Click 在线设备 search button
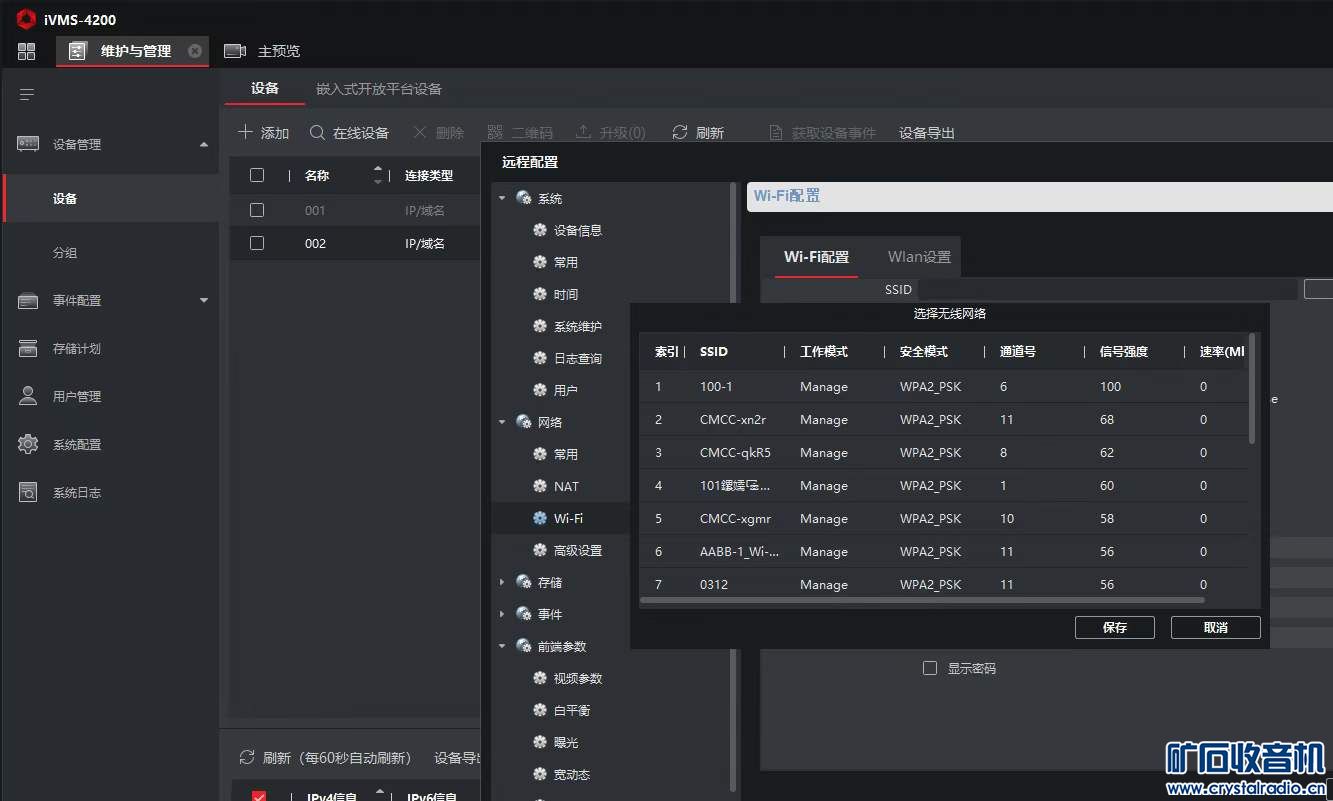1333x801 pixels. [349, 133]
